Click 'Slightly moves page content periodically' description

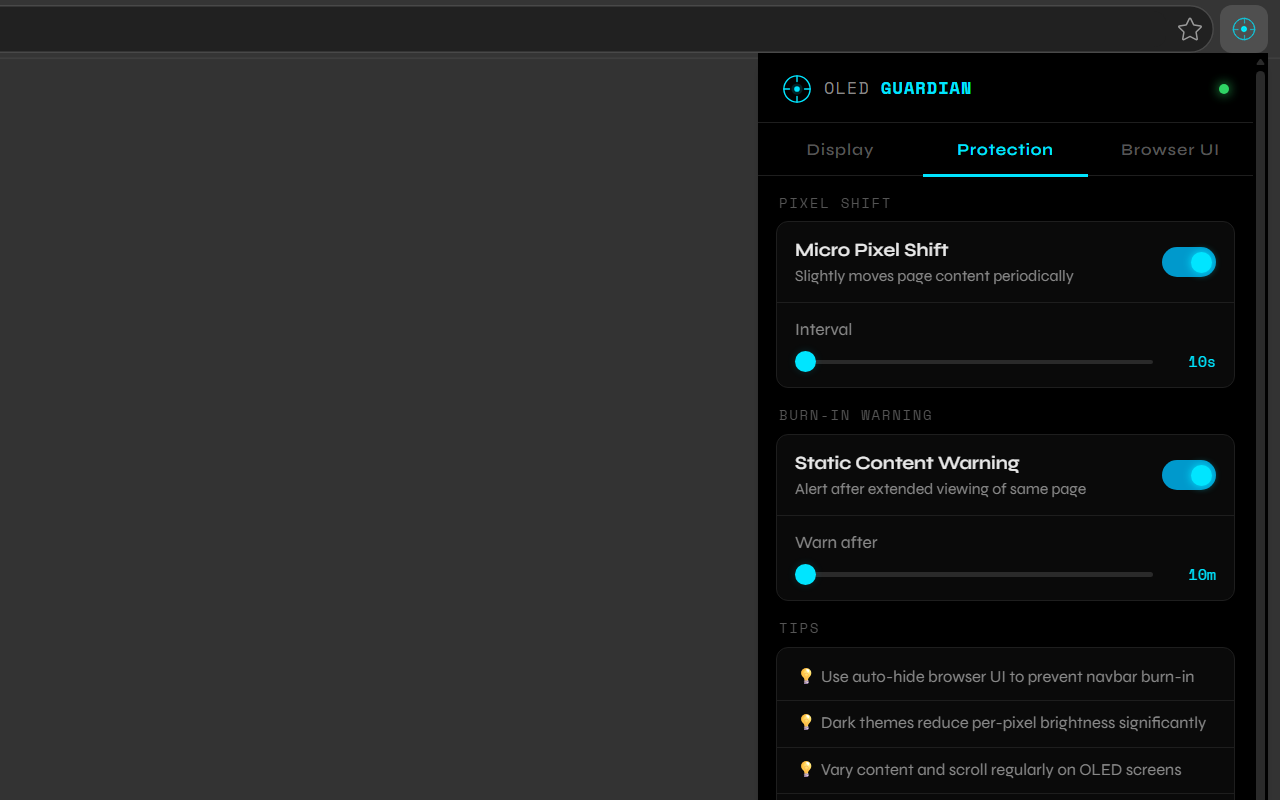click(934, 276)
